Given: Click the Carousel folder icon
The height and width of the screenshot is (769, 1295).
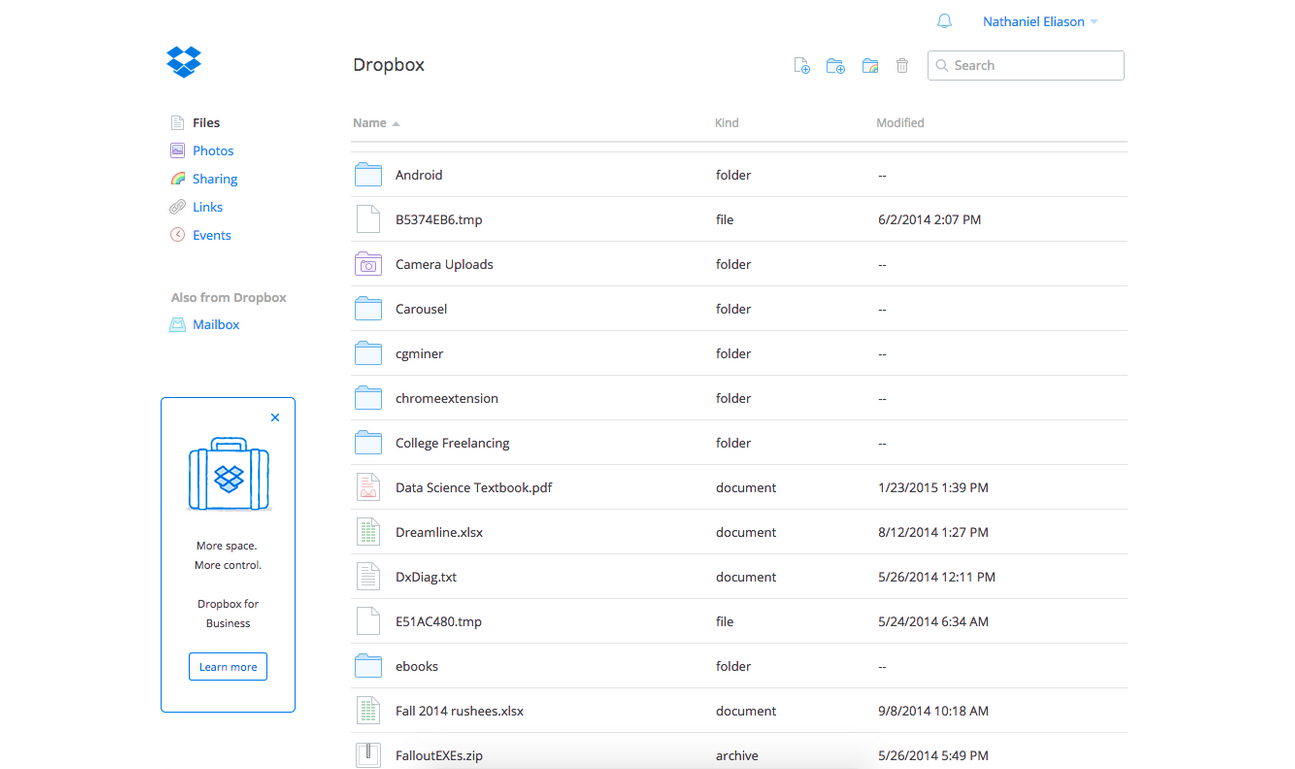Looking at the screenshot, I should coord(368,309).
